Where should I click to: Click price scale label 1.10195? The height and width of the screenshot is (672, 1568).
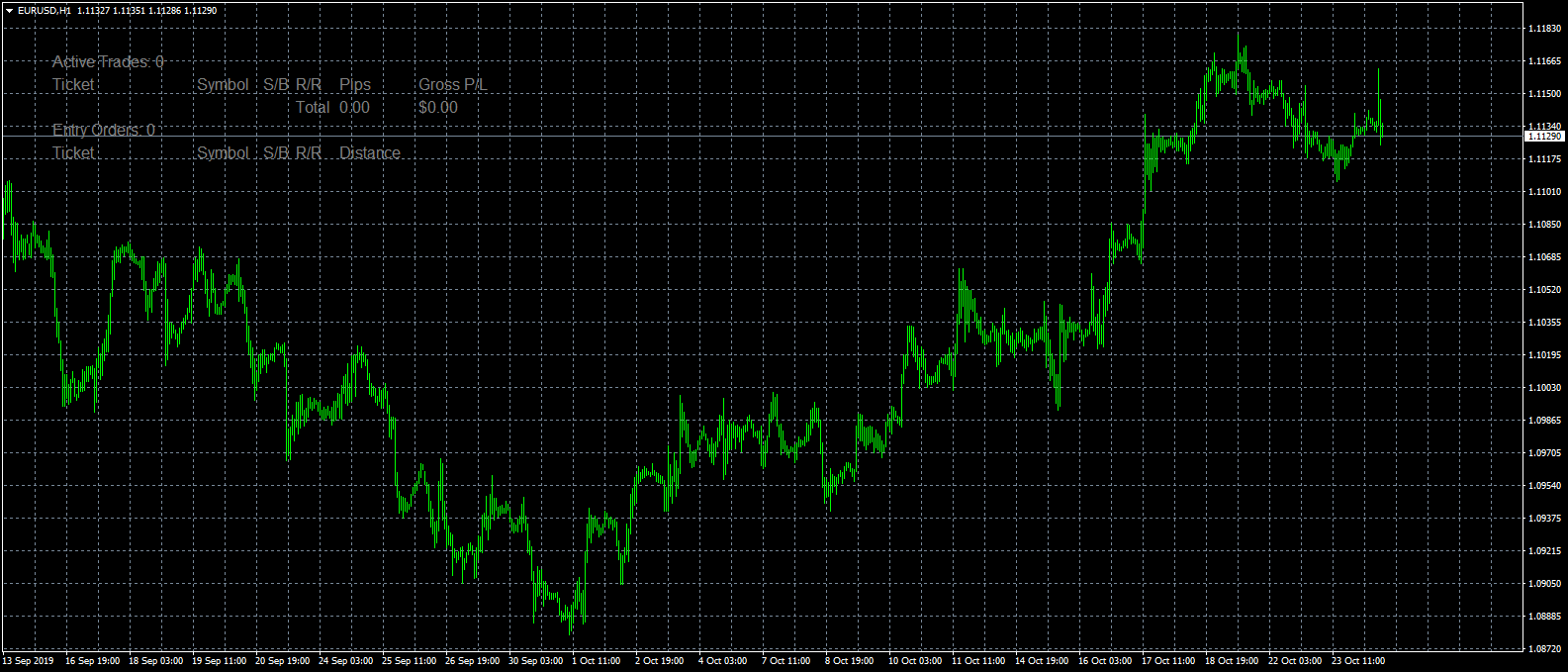1544,355
